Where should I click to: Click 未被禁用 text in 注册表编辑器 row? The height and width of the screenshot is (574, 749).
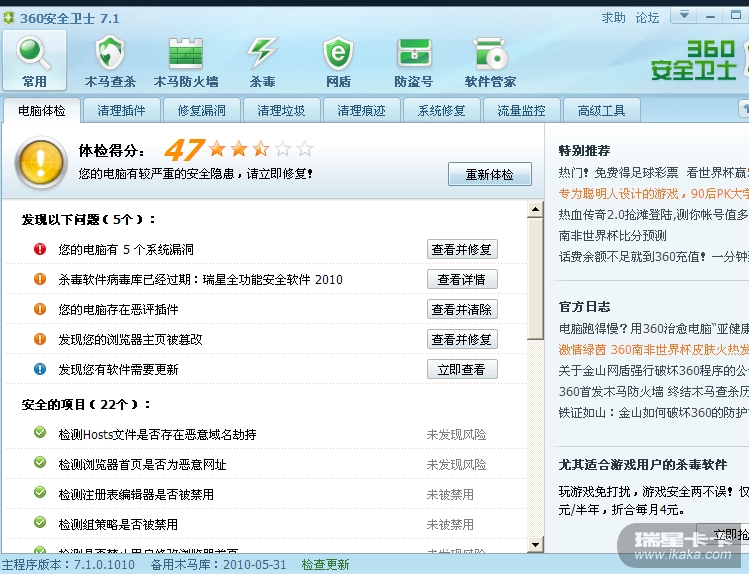click(x=450, y=494)
